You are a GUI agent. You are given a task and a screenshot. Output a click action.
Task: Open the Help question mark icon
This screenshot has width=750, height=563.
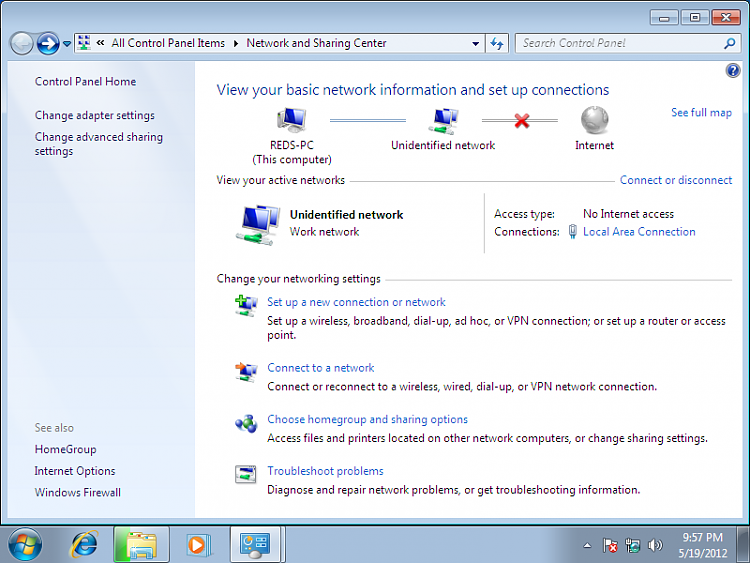pos(732,71)
